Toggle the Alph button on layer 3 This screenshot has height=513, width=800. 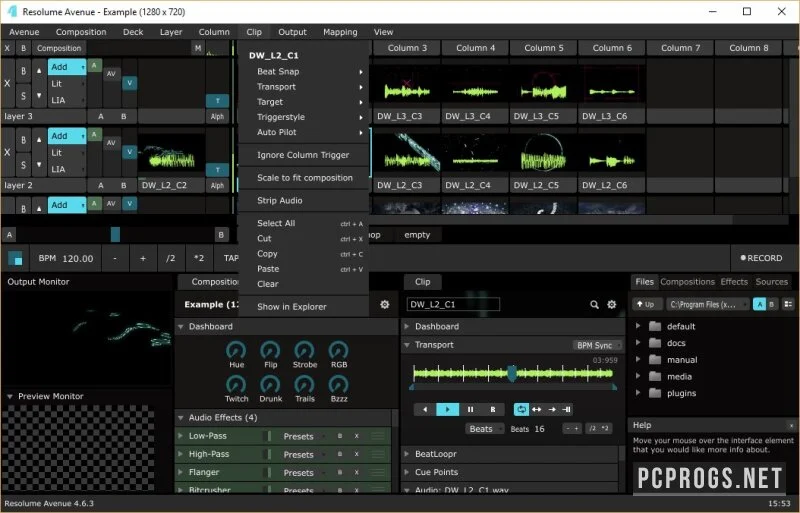point(217,116)
